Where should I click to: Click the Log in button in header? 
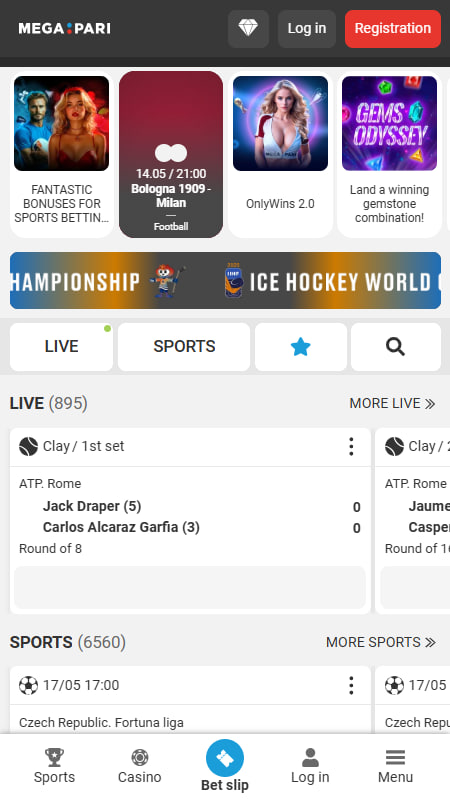click(307, 29)
